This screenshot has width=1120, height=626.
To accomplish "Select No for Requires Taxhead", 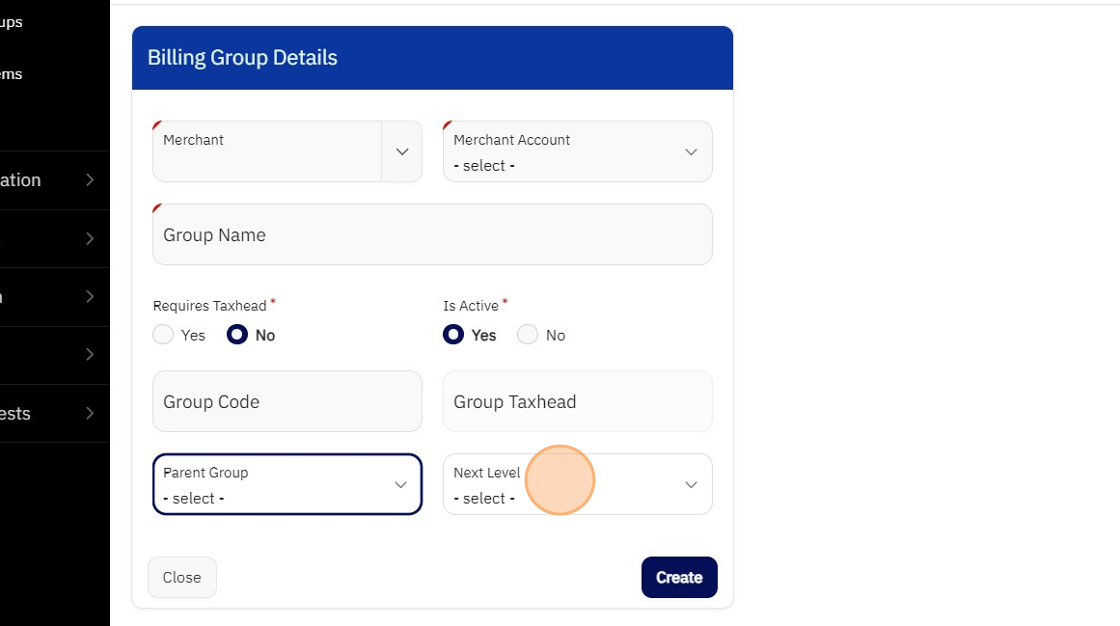I will point(237,335).
